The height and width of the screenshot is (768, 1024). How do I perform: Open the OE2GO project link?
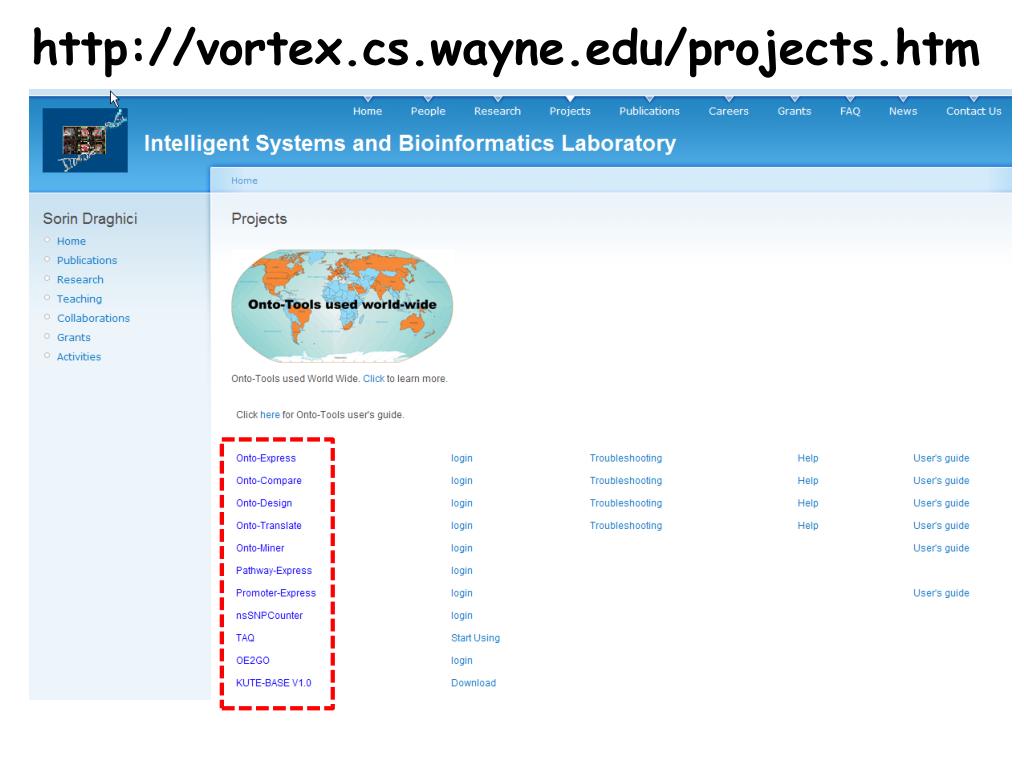click(x=253, y=660)
